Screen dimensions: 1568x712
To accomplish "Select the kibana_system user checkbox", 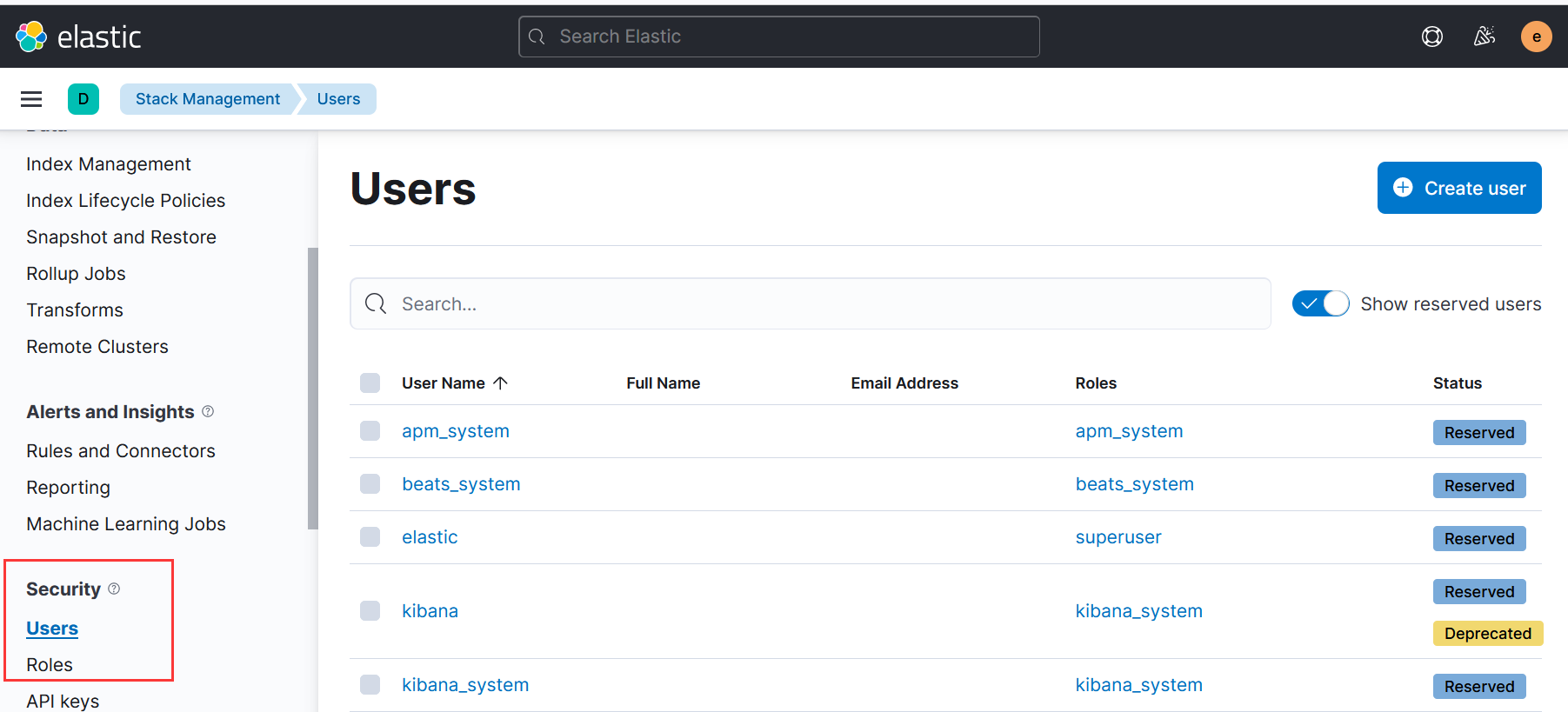I will tap(370, 684).
